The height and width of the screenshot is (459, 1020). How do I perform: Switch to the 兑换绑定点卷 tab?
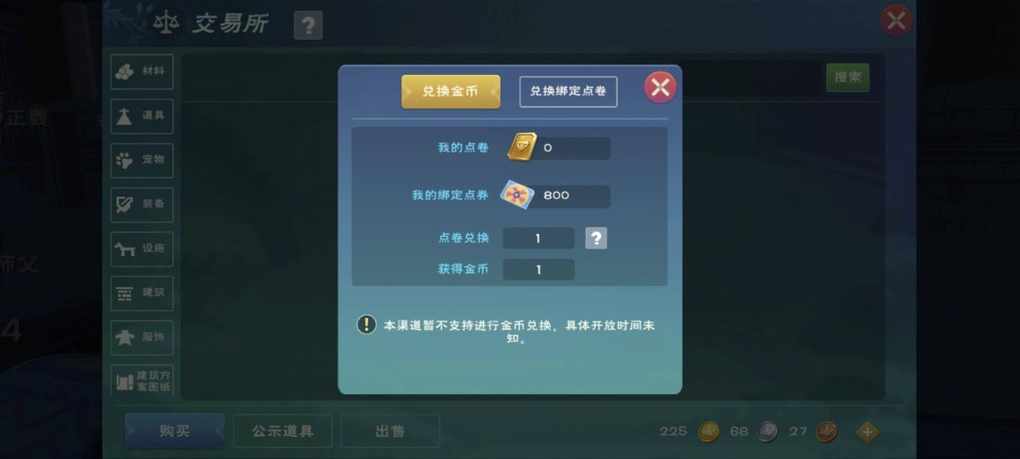[568, 92]
